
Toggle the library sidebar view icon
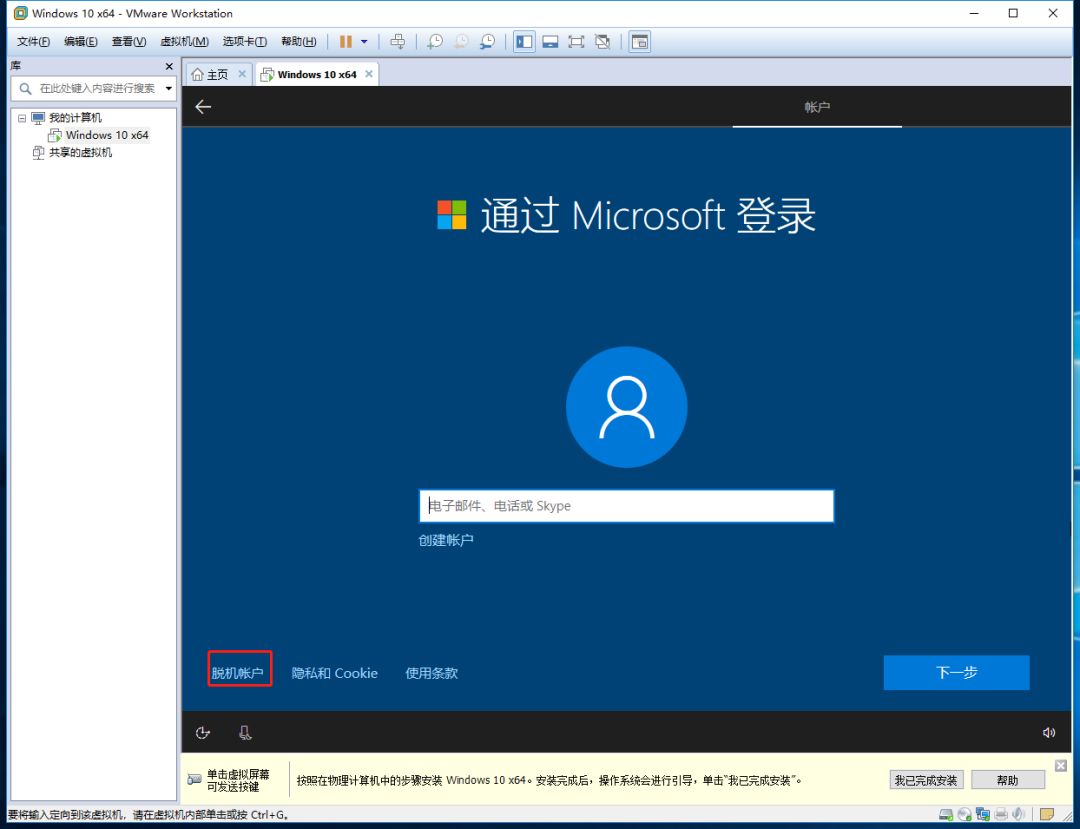pos(524,41)
